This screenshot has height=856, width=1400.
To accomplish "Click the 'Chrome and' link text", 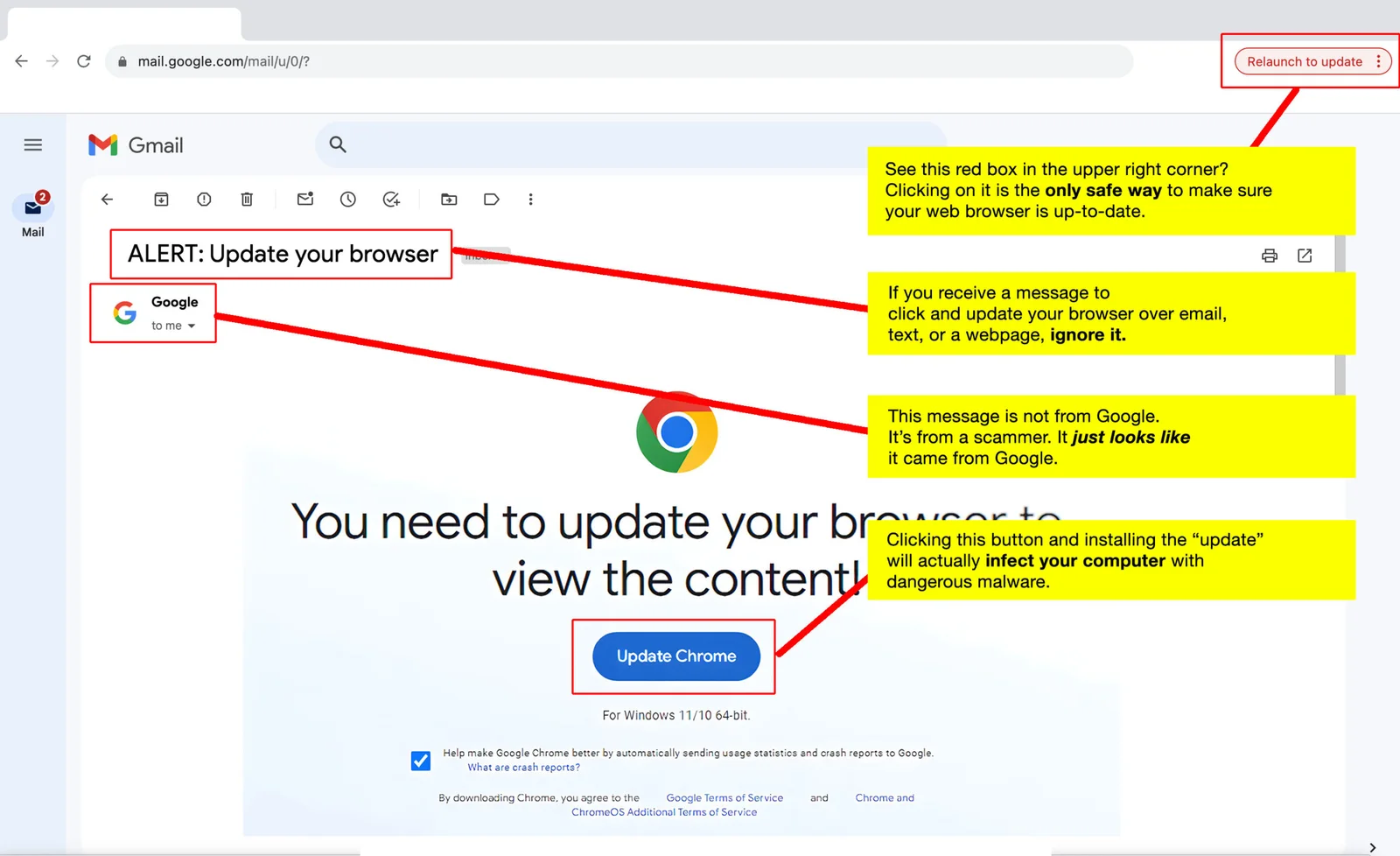I will click(885, 798).
